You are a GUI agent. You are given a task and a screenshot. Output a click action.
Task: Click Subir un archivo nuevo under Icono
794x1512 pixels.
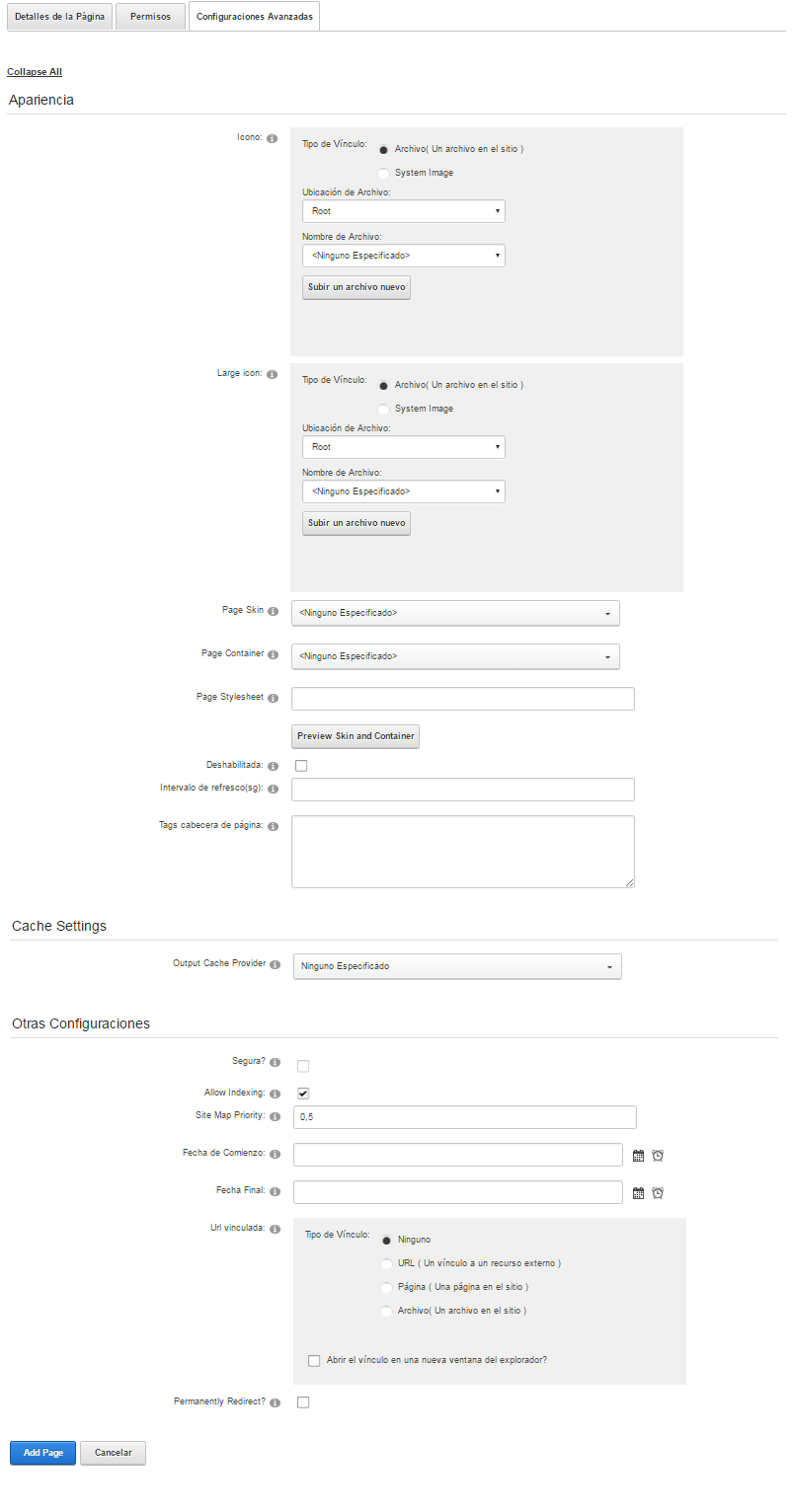click(x=357, y=288)
